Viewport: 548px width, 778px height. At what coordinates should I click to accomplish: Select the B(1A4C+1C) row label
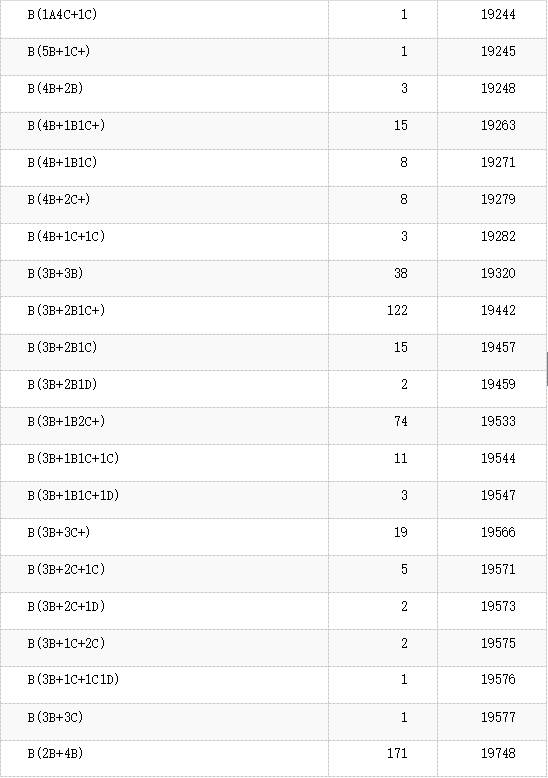point(63,14)
